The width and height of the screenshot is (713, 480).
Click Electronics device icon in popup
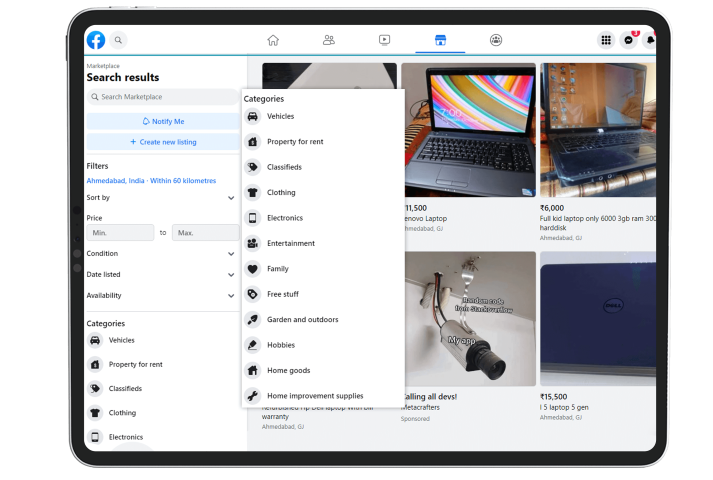(x=253, y=218)
